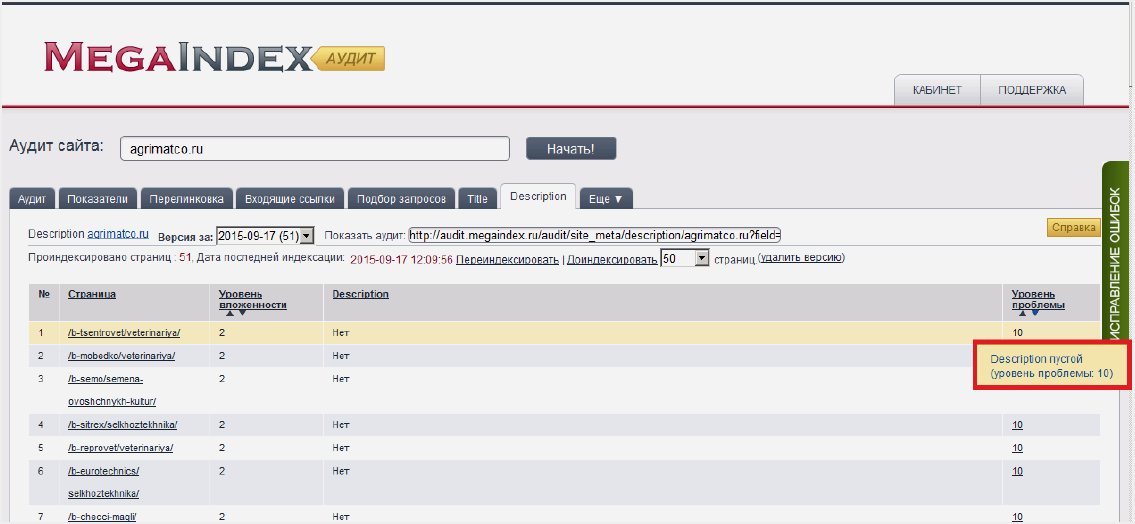This screenshot has width=1135, height=524.
Task: Go to the Title tab
Action: (478, 198)
